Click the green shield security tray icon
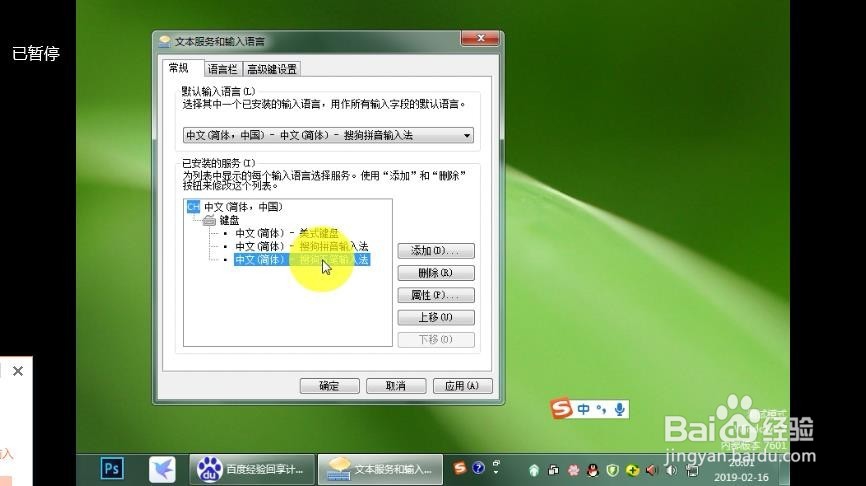The width and height of the screenshot is (866, 486). tap(612, 470)
